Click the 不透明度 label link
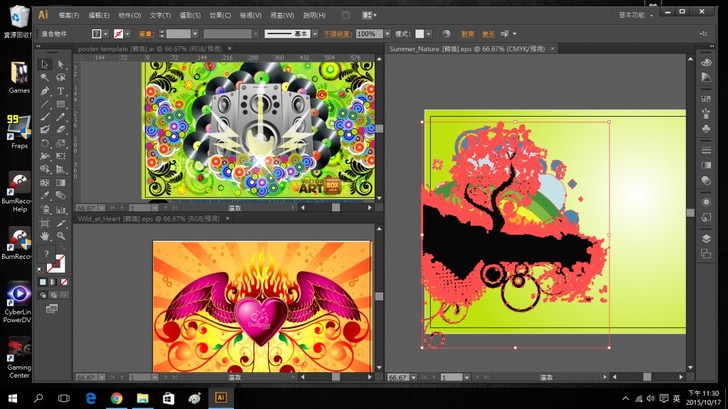This screenshot has height=409, width=728. (x=335, y=34)
